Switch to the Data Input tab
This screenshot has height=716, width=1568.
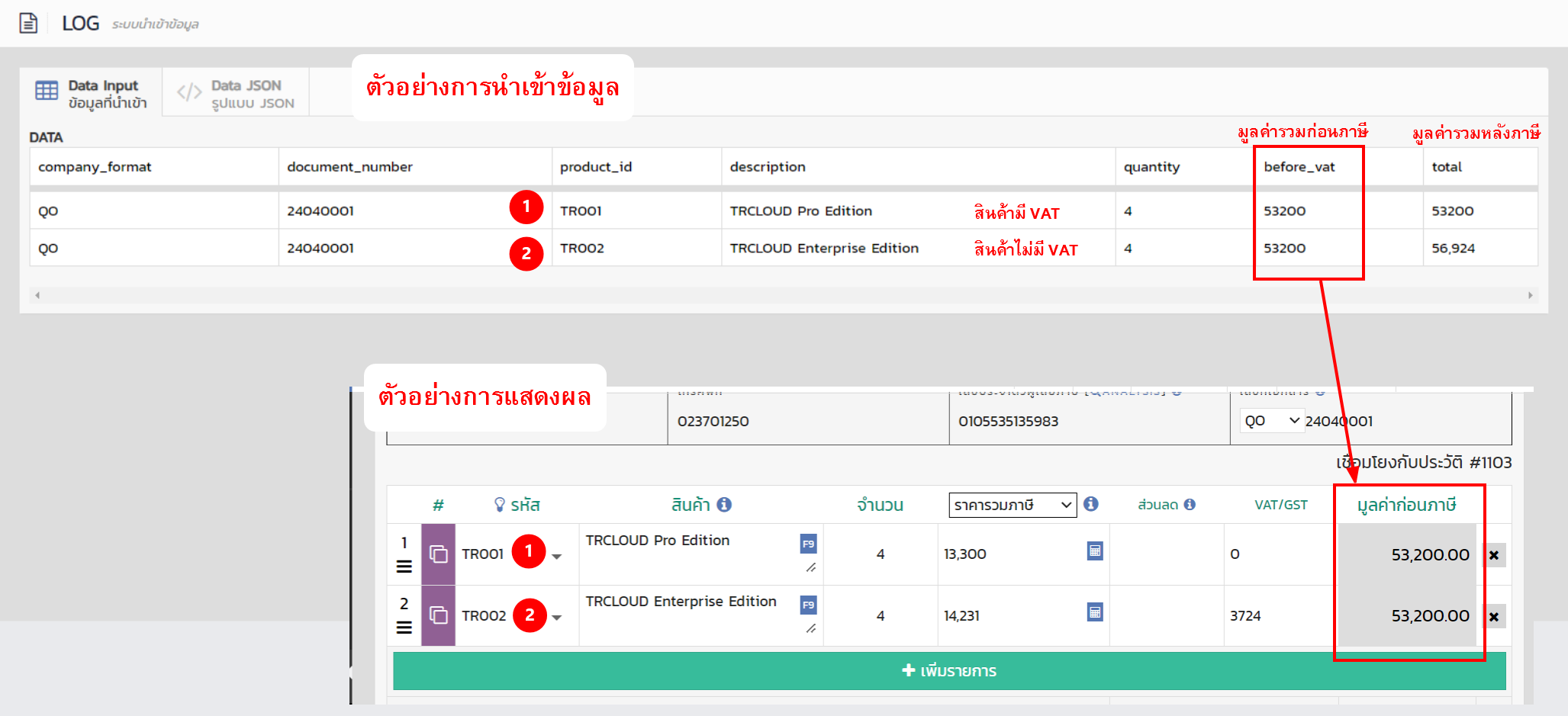coord(91,93)
